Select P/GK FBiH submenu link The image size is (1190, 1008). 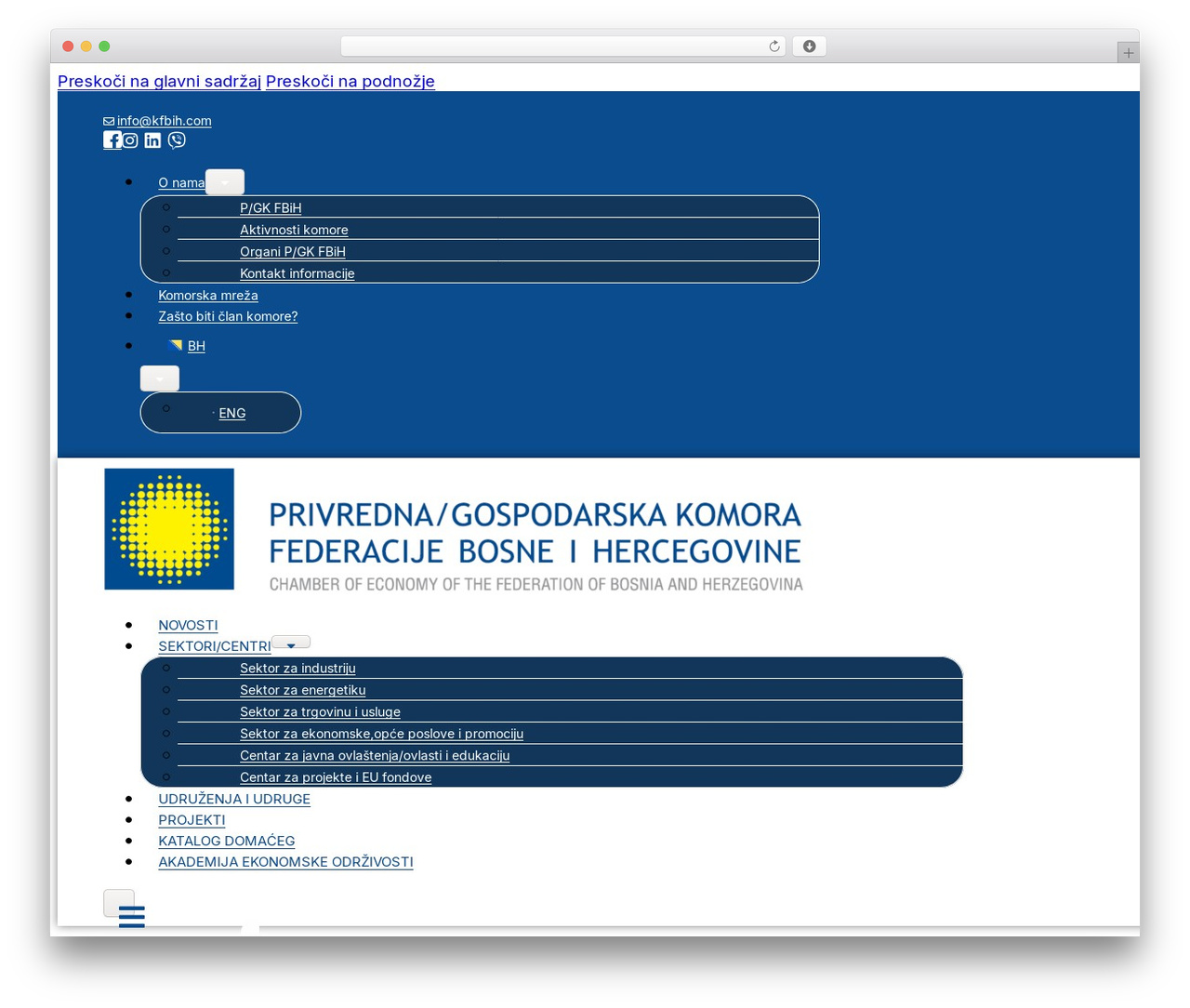pyautogui.click(x=271, y=208)
